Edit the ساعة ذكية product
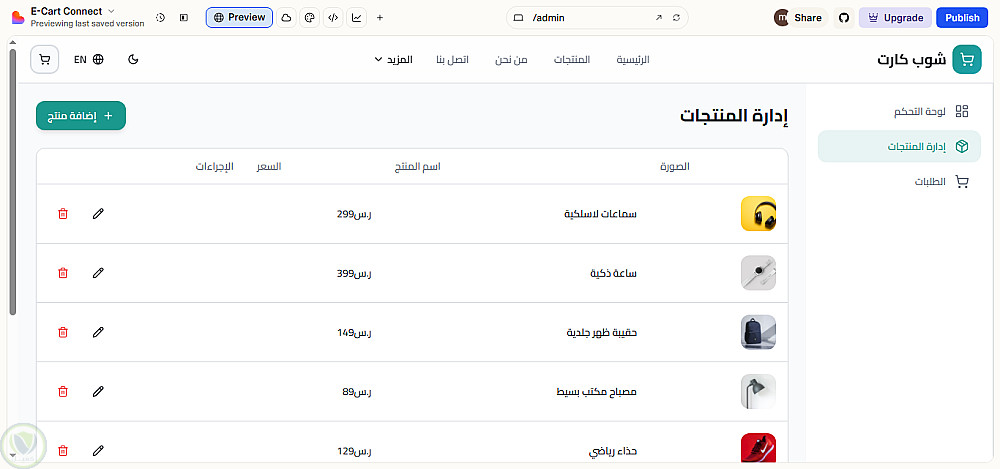1000x469 pixels. [98, 273]
